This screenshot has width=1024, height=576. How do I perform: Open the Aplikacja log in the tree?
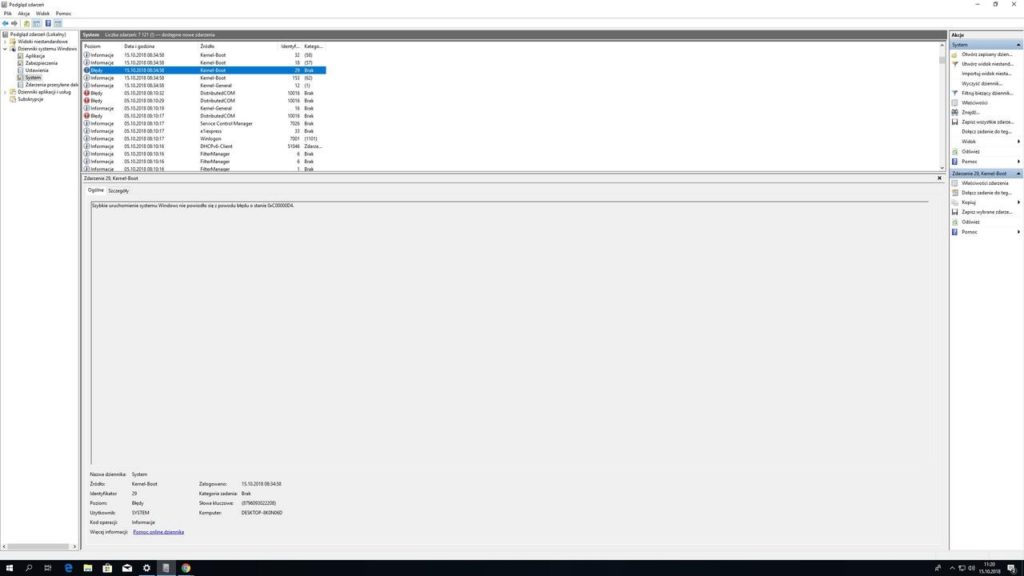[35, 56]
